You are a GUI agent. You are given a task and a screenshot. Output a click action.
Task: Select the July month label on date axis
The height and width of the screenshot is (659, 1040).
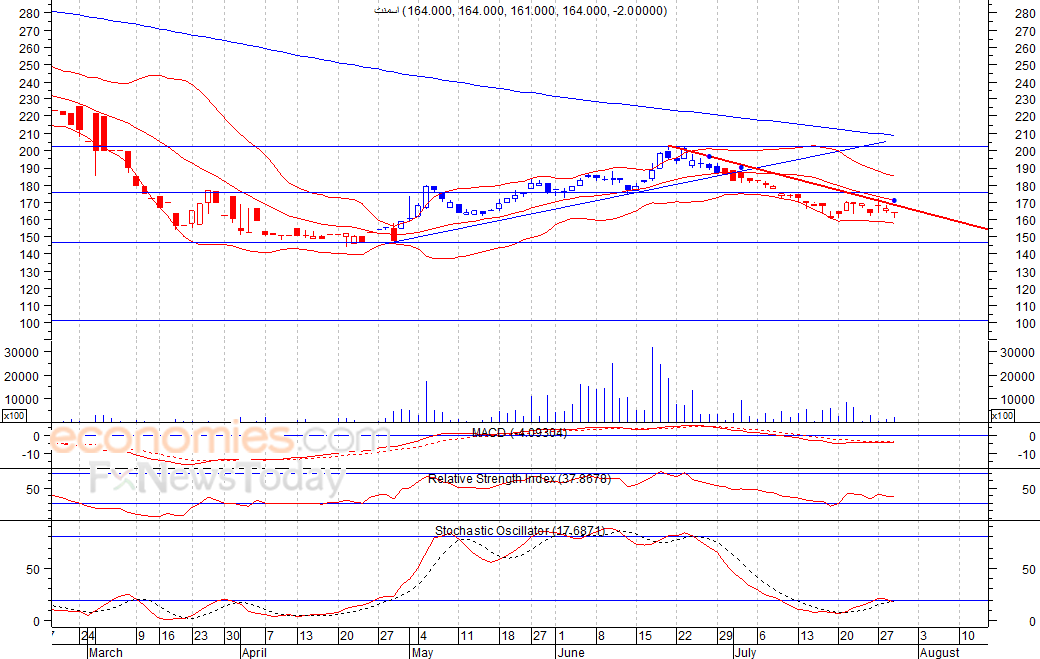(x=746, y=652)
